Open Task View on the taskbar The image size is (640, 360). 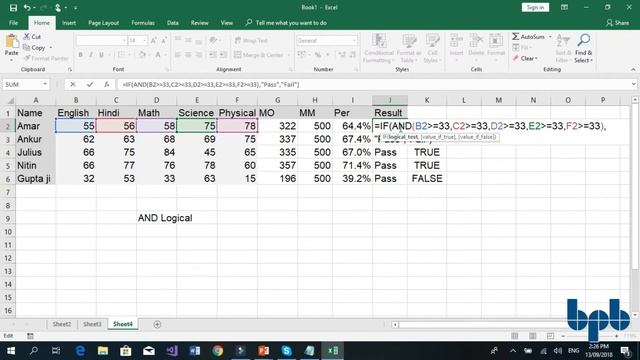(56, 351)
